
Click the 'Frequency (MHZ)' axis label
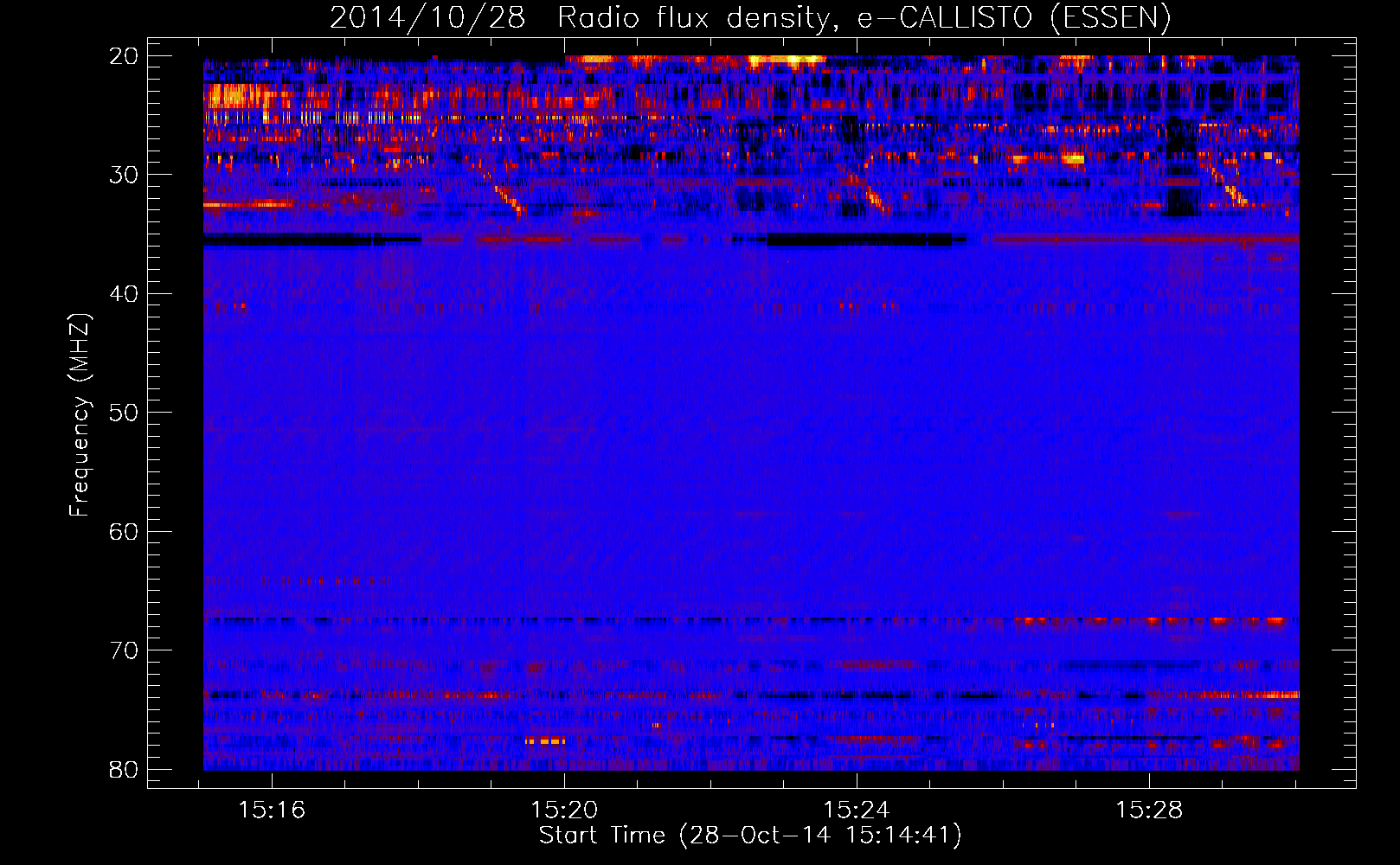click(80, 414)
